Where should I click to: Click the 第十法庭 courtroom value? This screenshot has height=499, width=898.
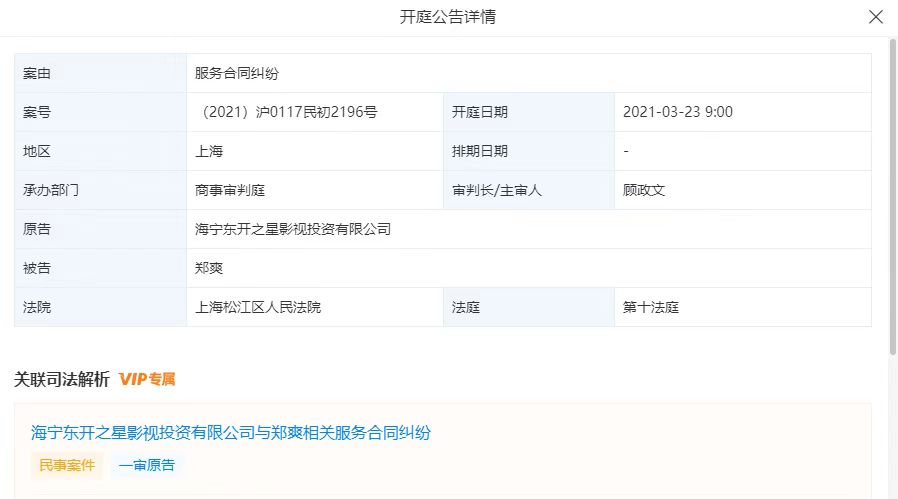[651, 307]
